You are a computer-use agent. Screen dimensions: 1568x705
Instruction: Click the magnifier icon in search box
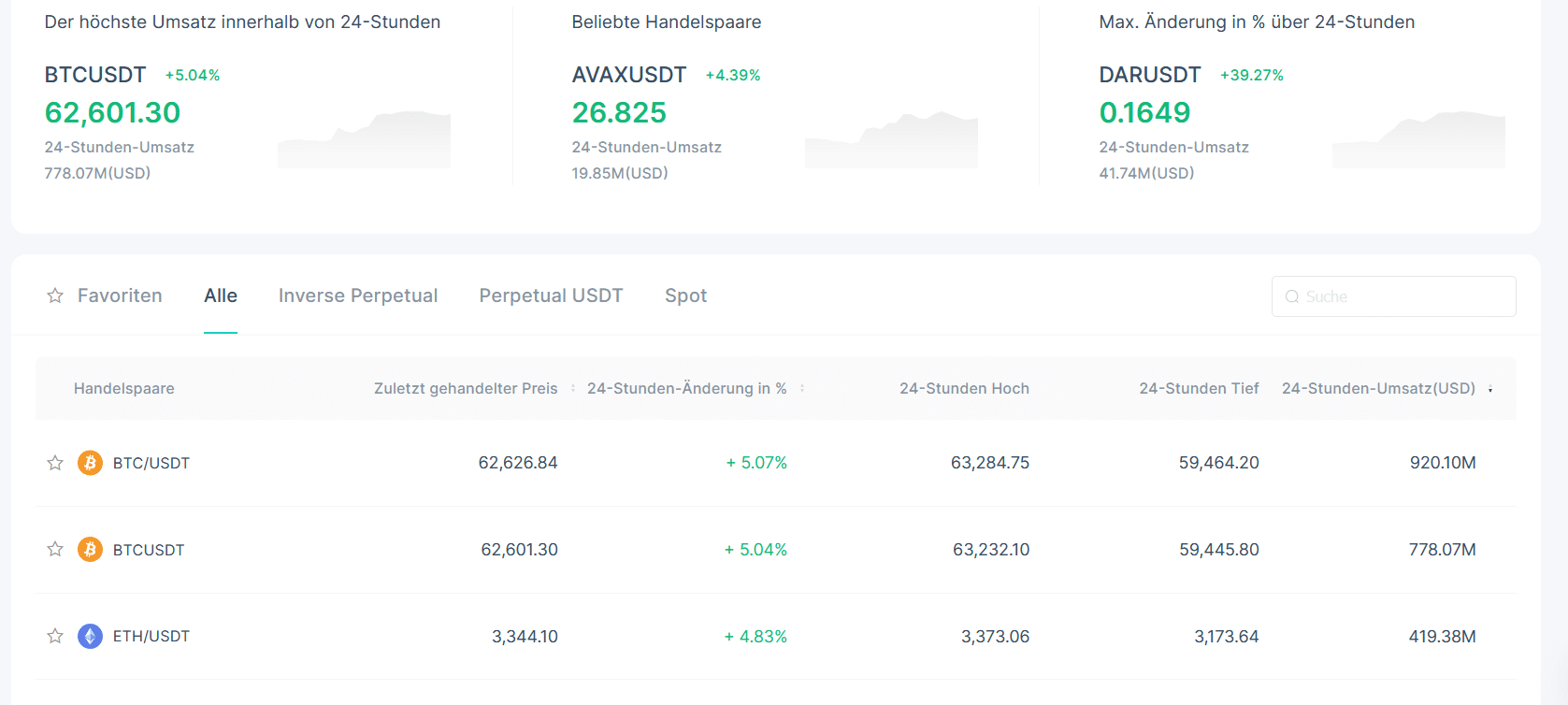tap(1292, 296)
